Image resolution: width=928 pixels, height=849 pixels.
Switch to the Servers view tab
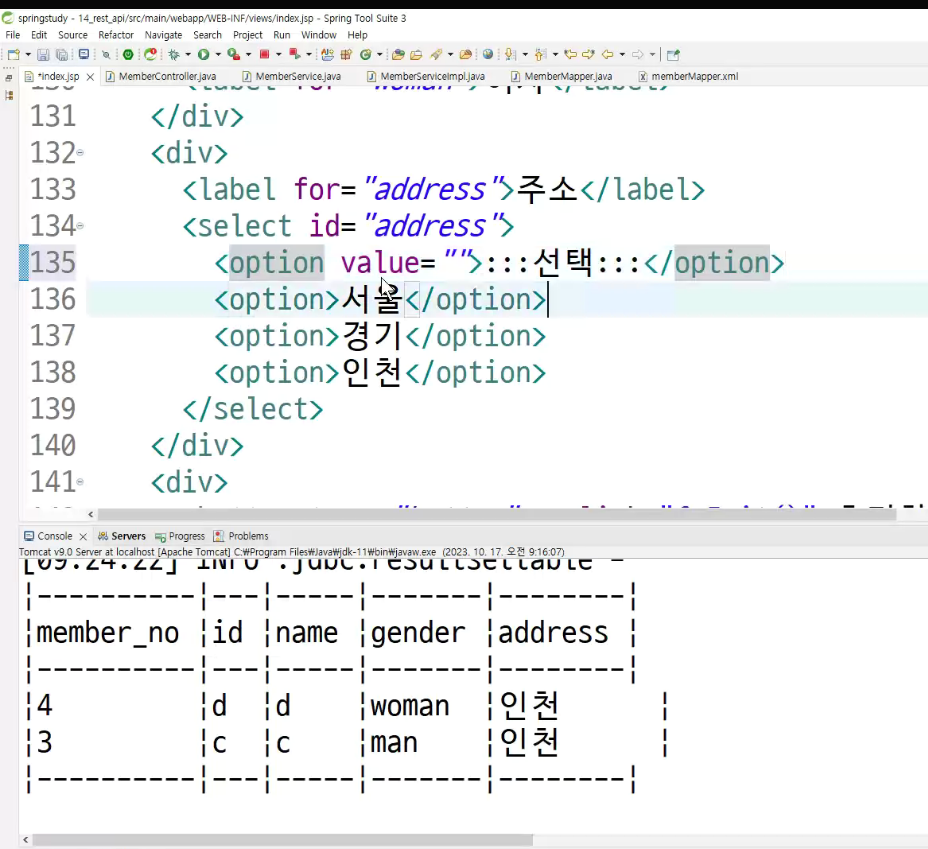(x=122, y=536)
